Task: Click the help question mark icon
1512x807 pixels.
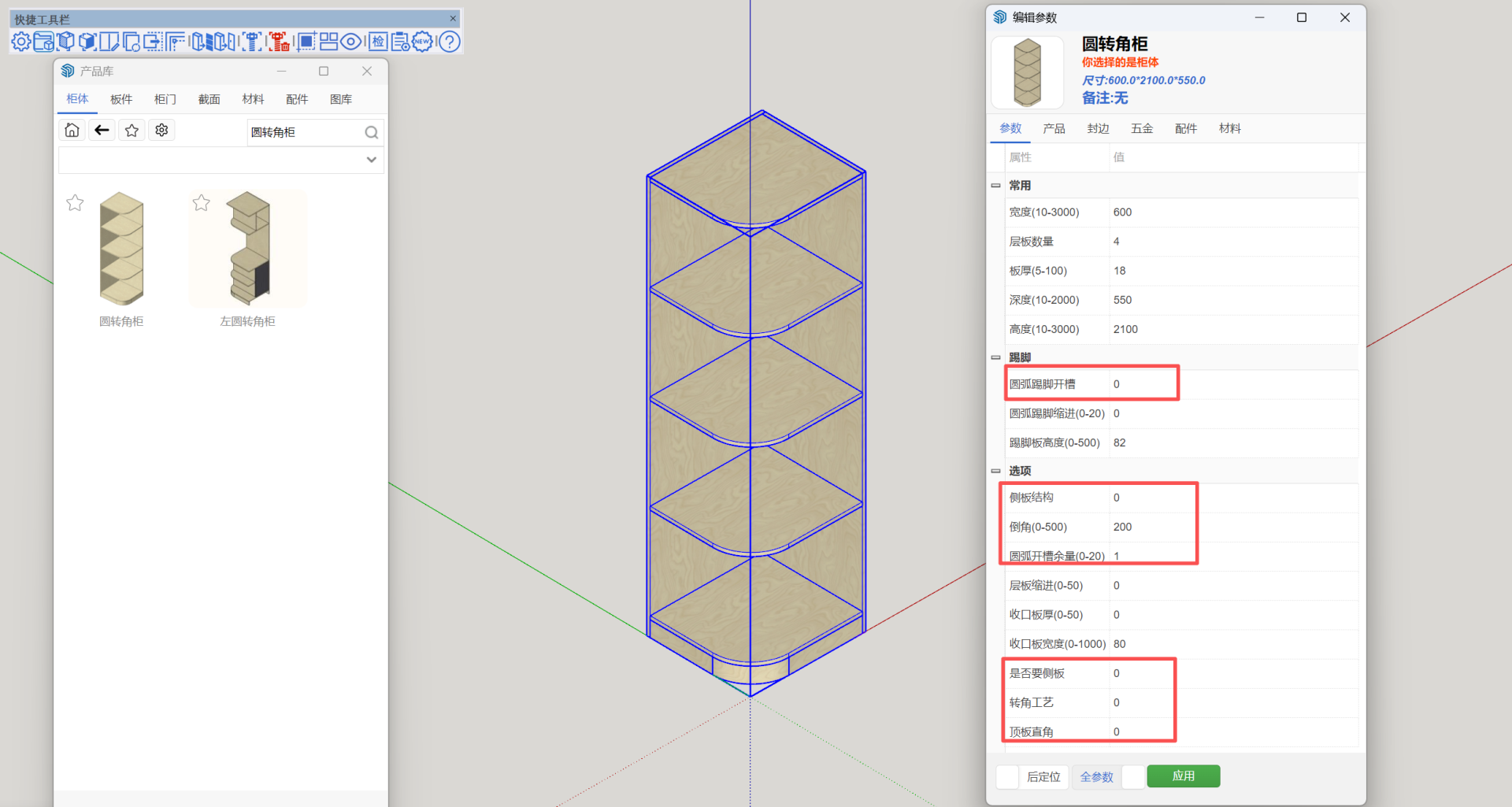Action: coord(450,42)
